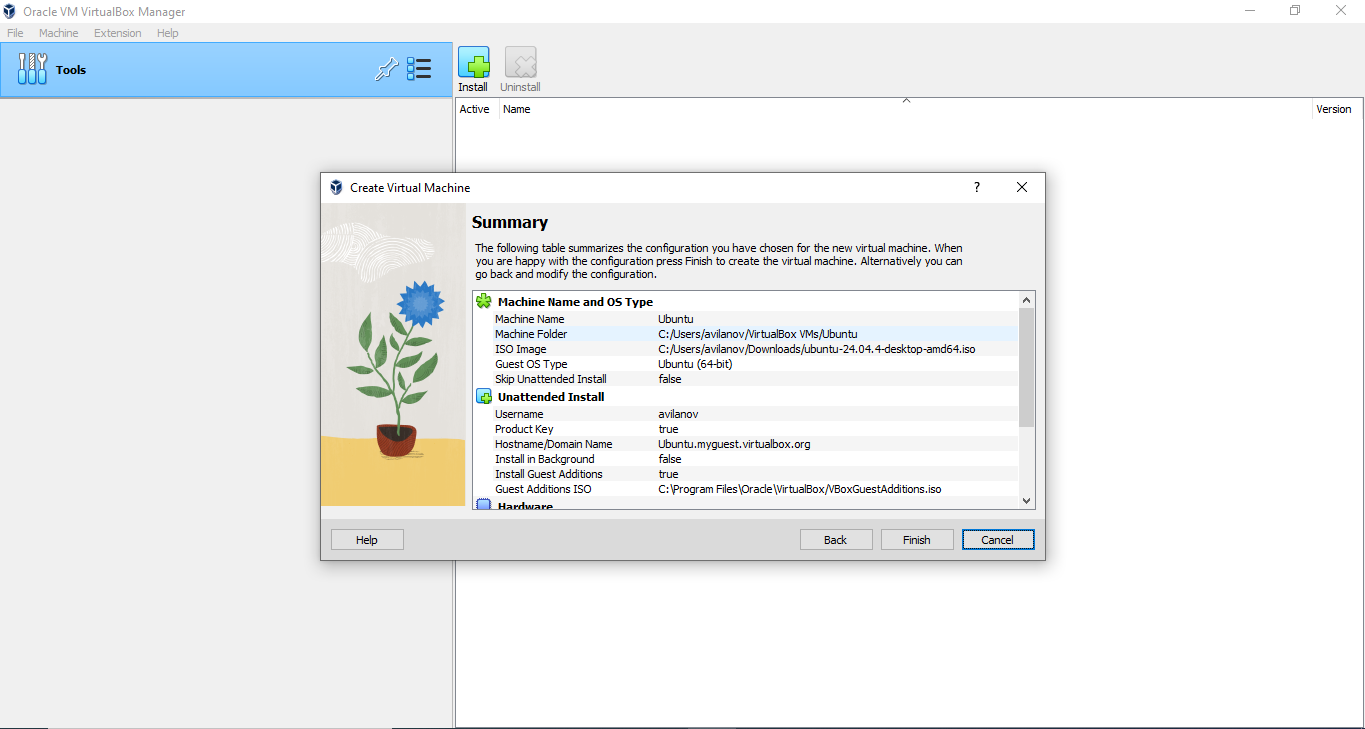The width and height of the screenshot is (1365, 729).
Task: Select the Machine Name row
Action: click(x=746, y=319)
